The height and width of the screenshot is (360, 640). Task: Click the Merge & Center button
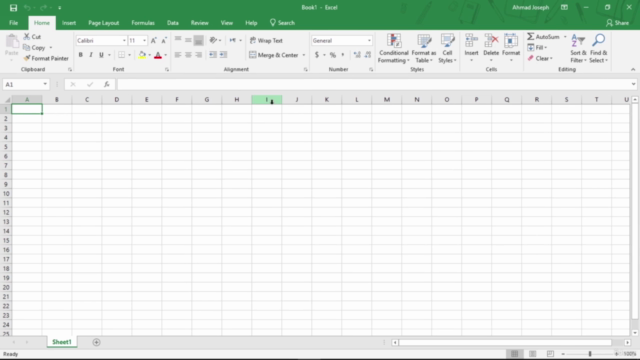click(x=274, y=55)
